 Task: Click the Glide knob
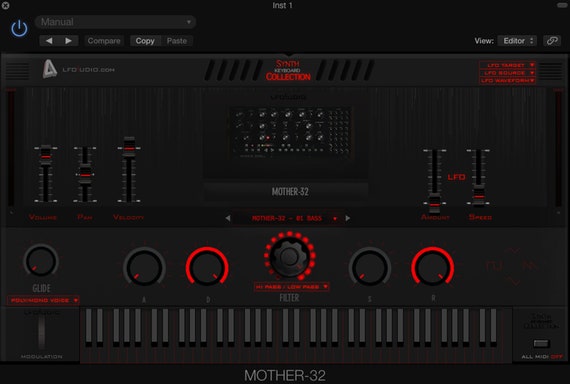click(41, 261)
